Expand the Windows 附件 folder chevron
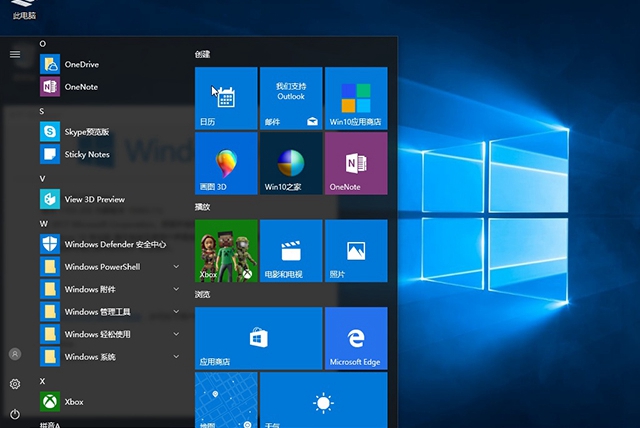Screen dimensions: 640x428 click(176, 289)
